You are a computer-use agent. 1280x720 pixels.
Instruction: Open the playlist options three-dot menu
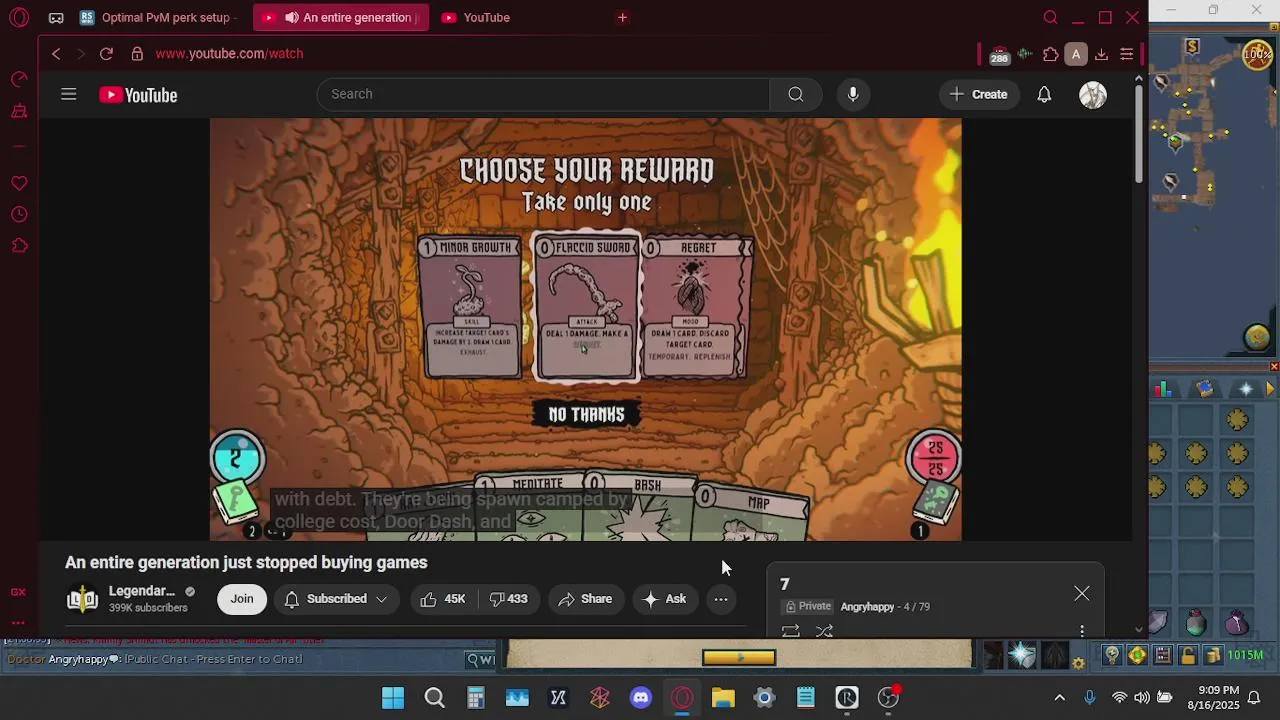click(1082, 631)
